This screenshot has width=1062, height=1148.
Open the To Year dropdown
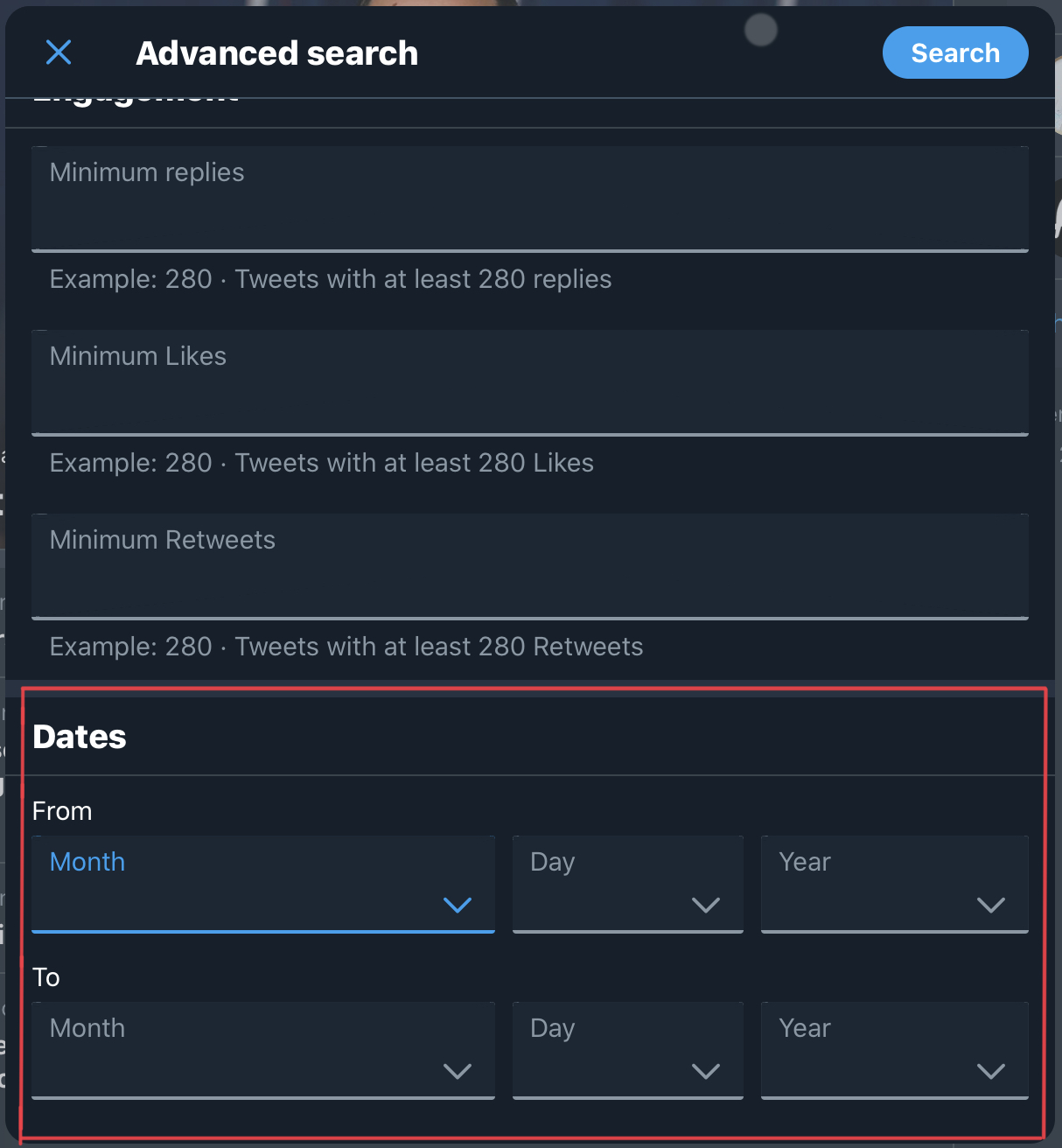pyautogui.click(x=894, y=1050)
